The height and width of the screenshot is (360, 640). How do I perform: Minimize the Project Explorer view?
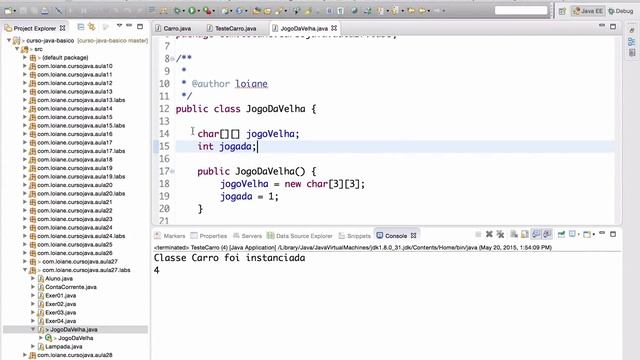(x=129, y=25)
